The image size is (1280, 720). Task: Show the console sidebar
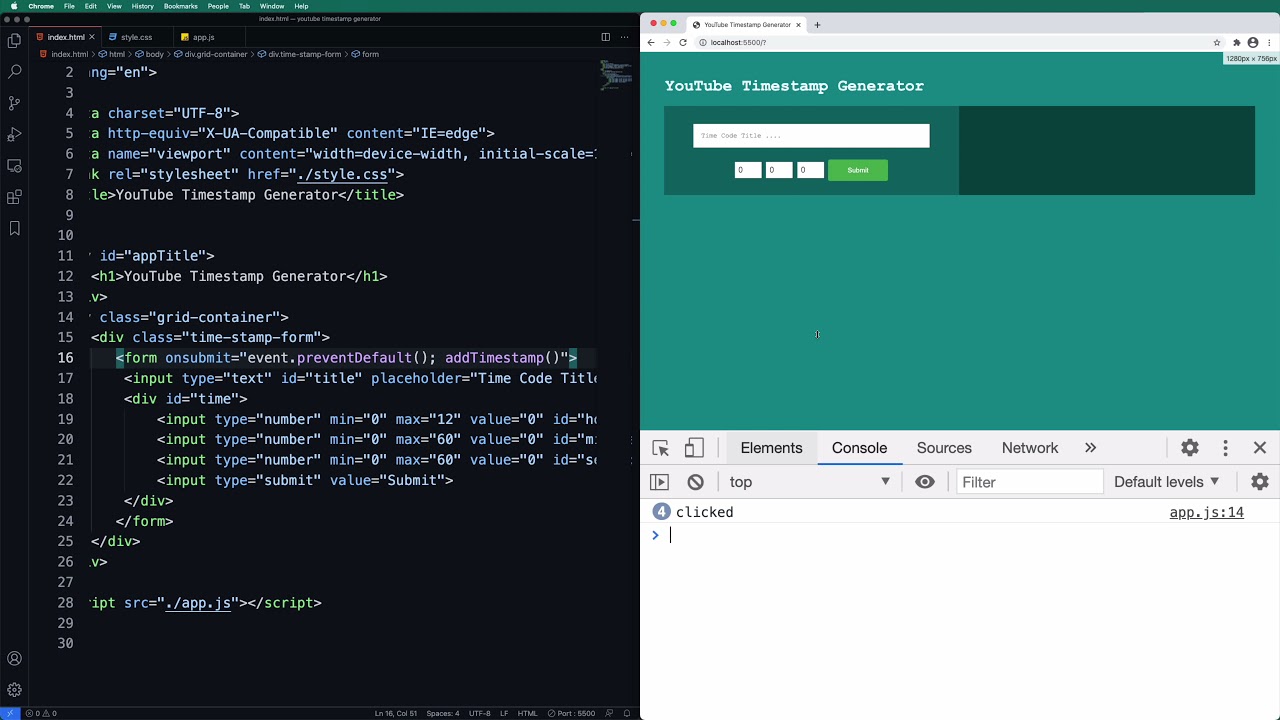(x=659, y=482)
